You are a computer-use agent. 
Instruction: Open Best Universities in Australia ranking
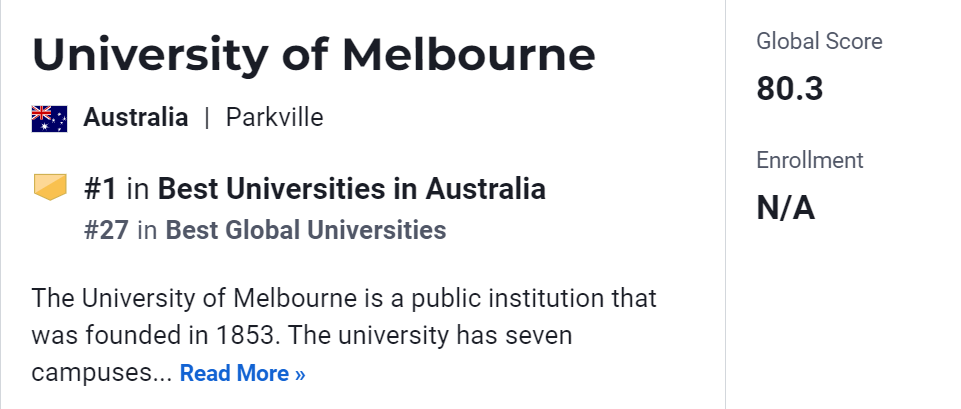click(352, 188)
